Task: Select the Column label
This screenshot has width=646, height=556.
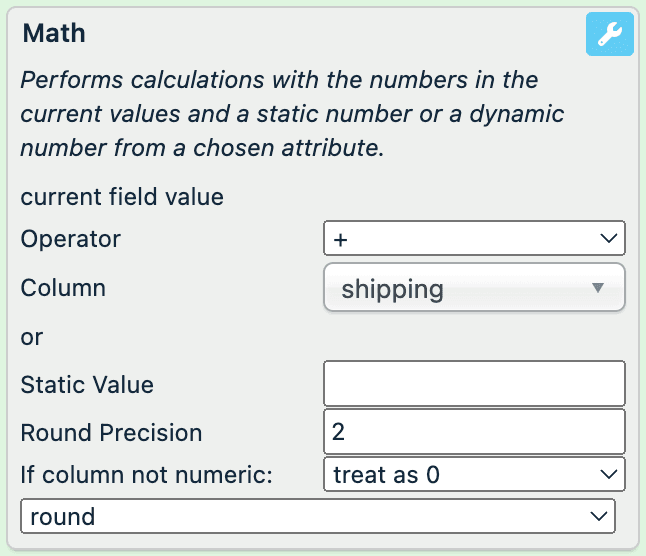Action: 63,288
